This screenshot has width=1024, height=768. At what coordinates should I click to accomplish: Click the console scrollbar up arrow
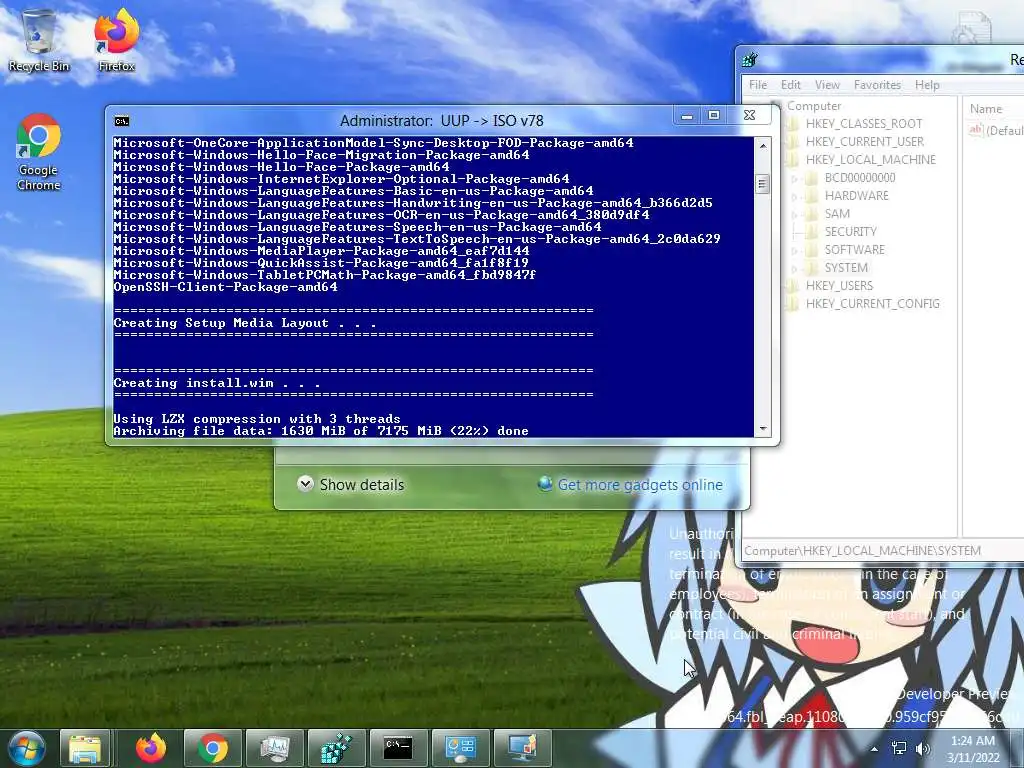pyautogui.click(x=762, y=146)
